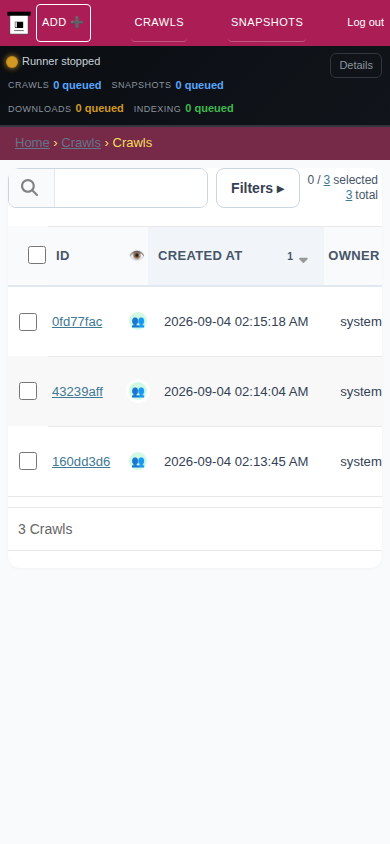This screenshot has width=390, height=844.
Task: Click the users icon for 160dd3d6
Action: 138,461
